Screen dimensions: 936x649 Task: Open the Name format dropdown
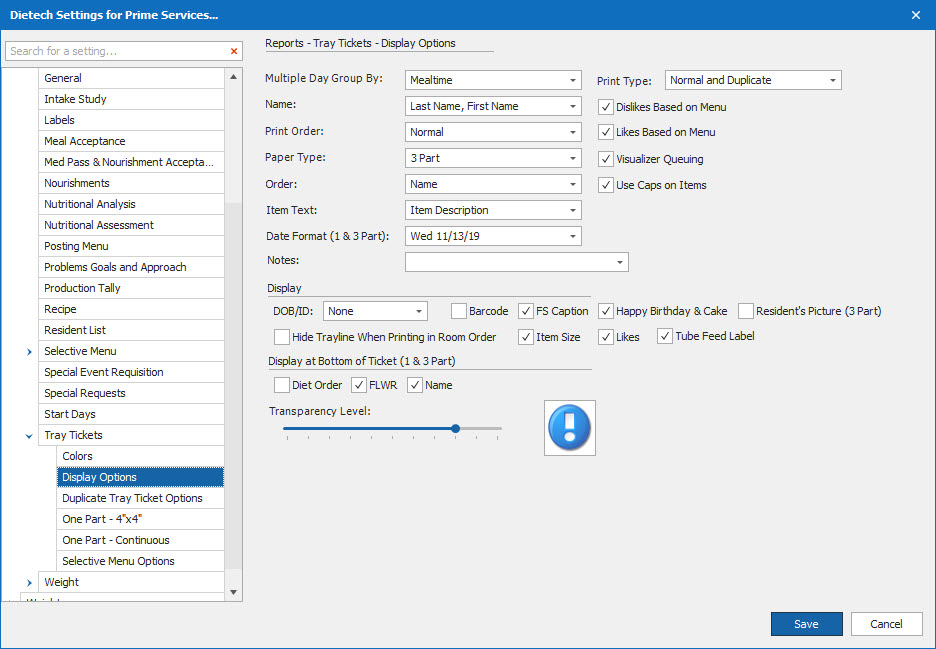[493, 106]
